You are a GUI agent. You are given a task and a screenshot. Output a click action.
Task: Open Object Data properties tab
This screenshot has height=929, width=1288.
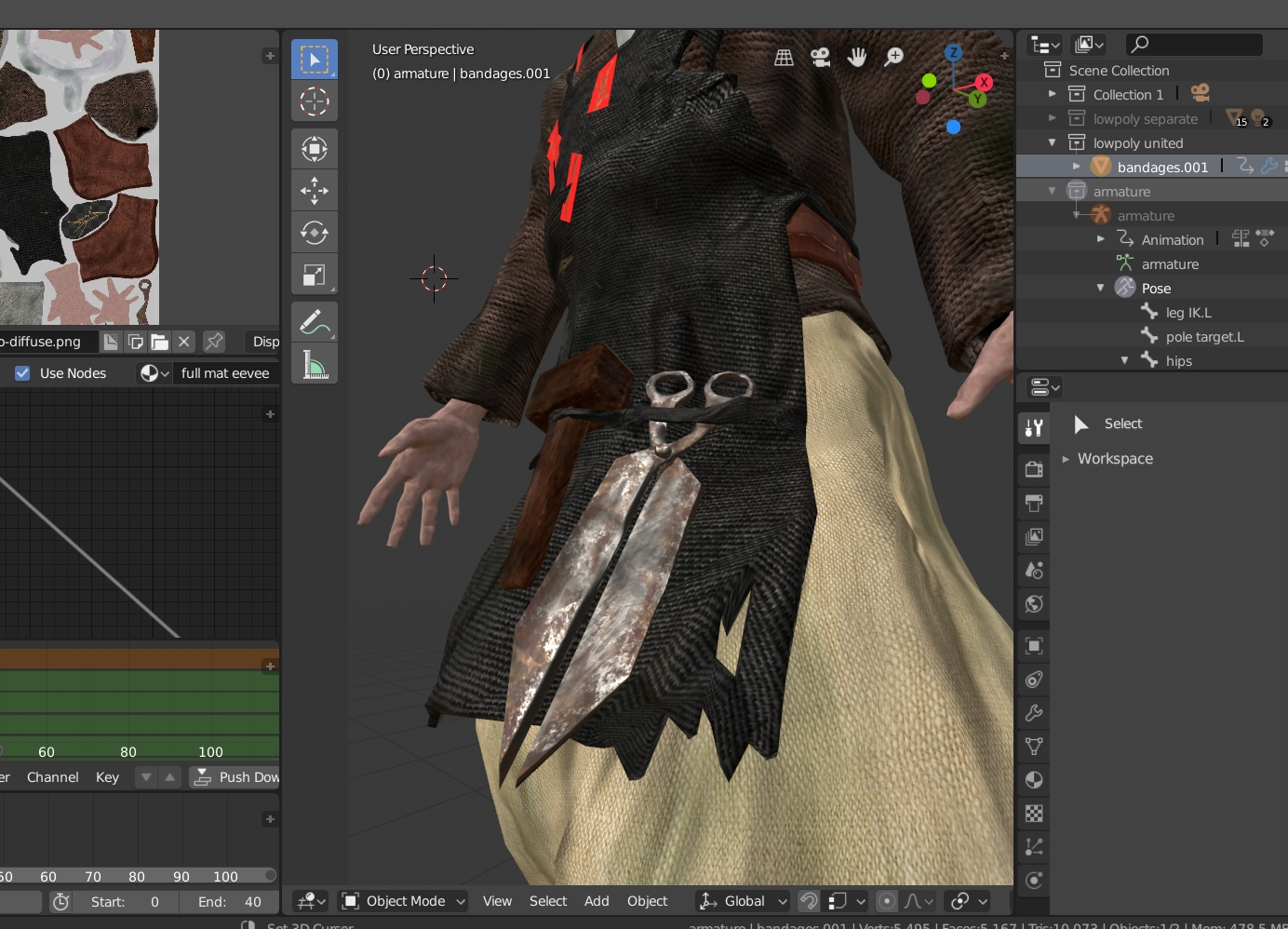[1034, 747]
